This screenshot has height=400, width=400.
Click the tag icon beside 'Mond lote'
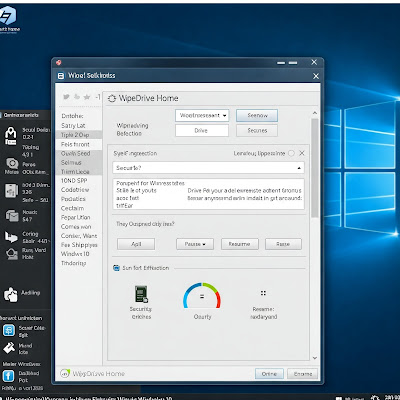click(x=9, y=348)
